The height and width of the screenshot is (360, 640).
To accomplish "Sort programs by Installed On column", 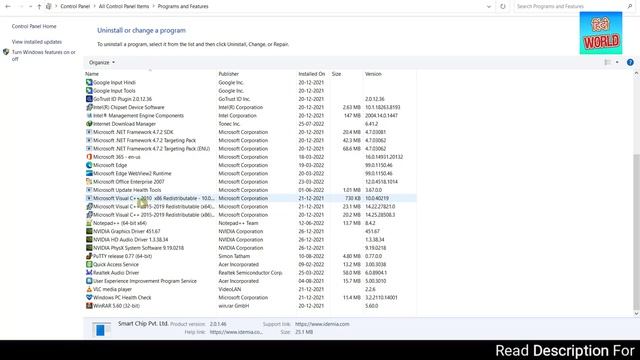I will tap(313, 74).
